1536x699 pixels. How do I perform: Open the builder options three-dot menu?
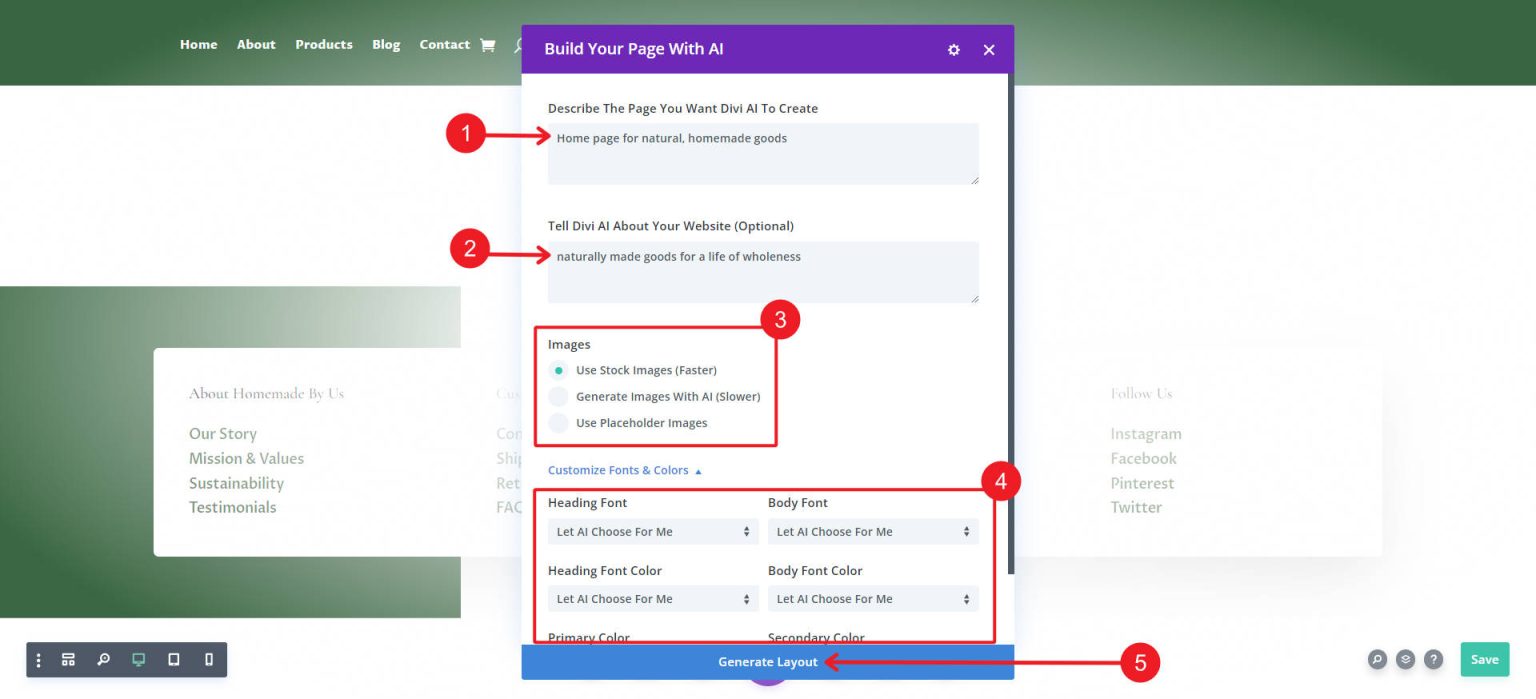39,660
